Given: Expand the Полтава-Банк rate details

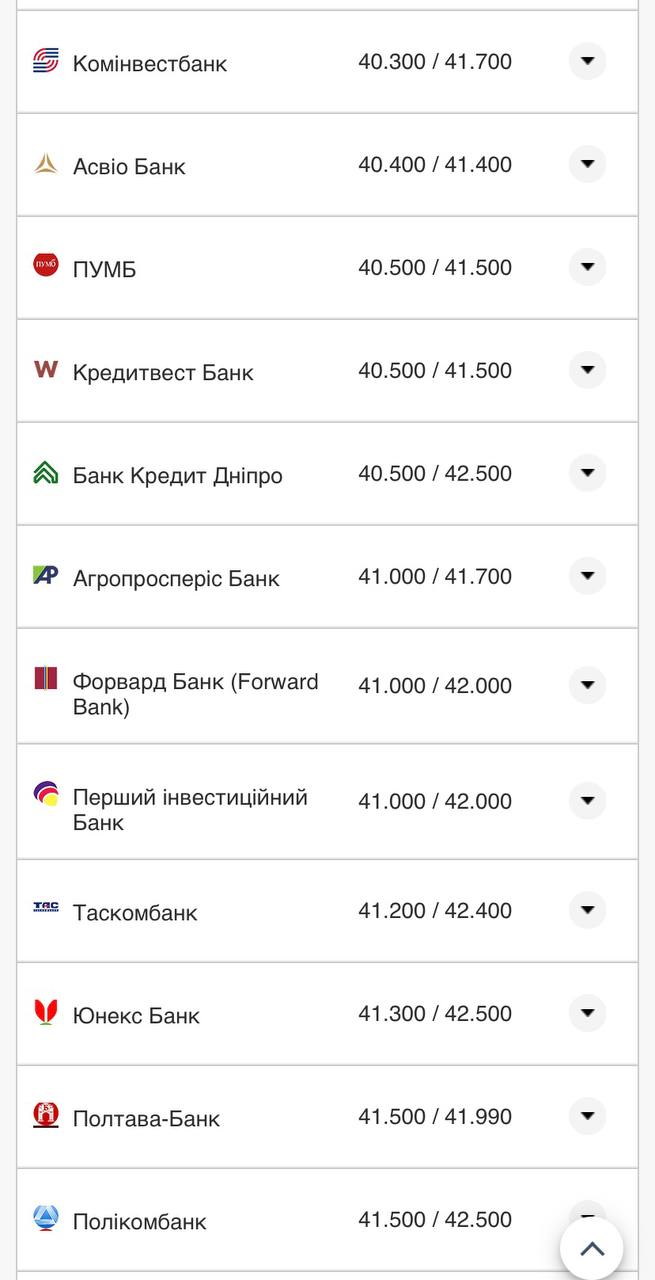Looking at the screenshot, I should point(587,1114).
